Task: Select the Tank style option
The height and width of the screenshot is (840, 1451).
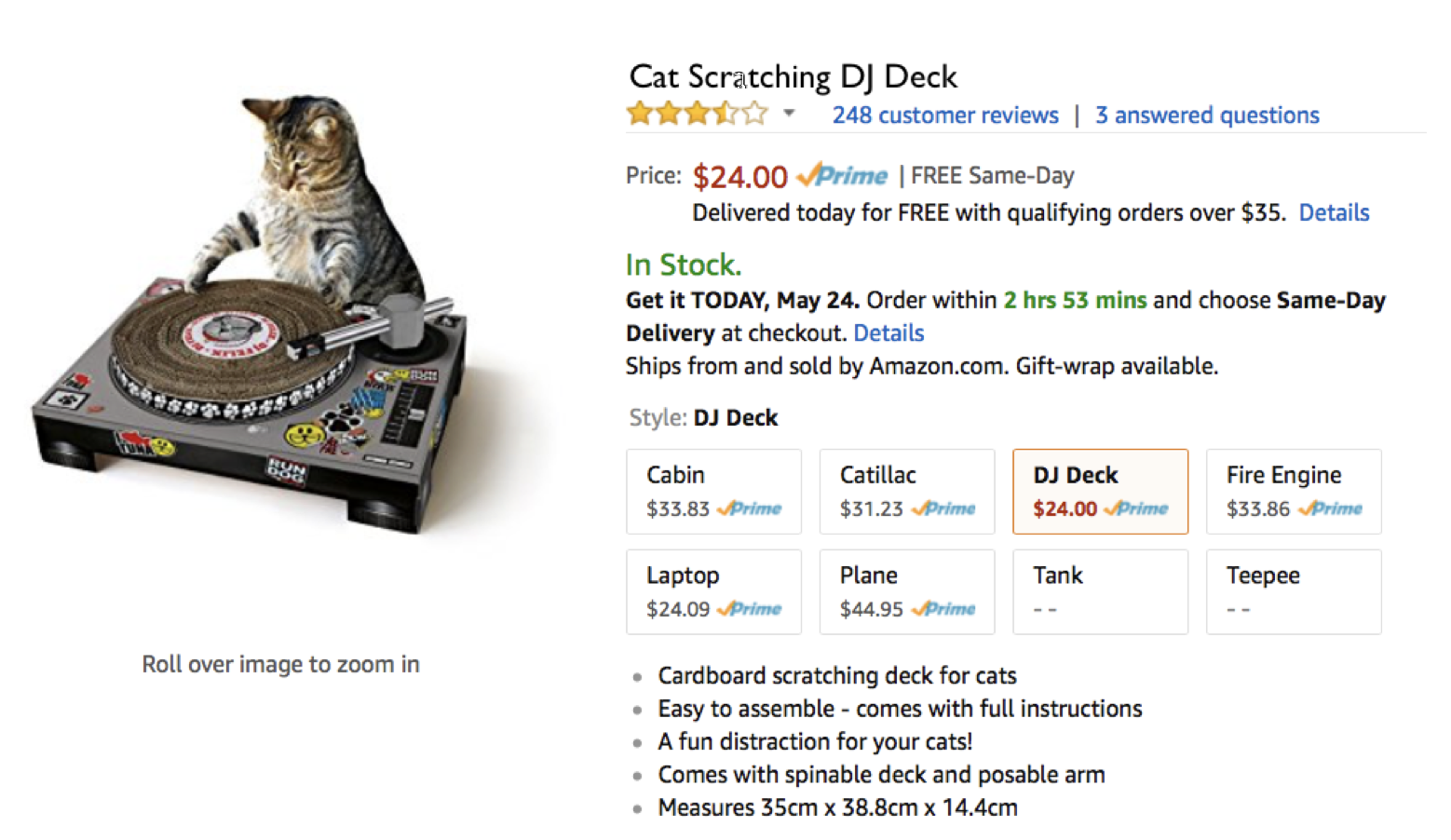Action: pos(1100,591)
